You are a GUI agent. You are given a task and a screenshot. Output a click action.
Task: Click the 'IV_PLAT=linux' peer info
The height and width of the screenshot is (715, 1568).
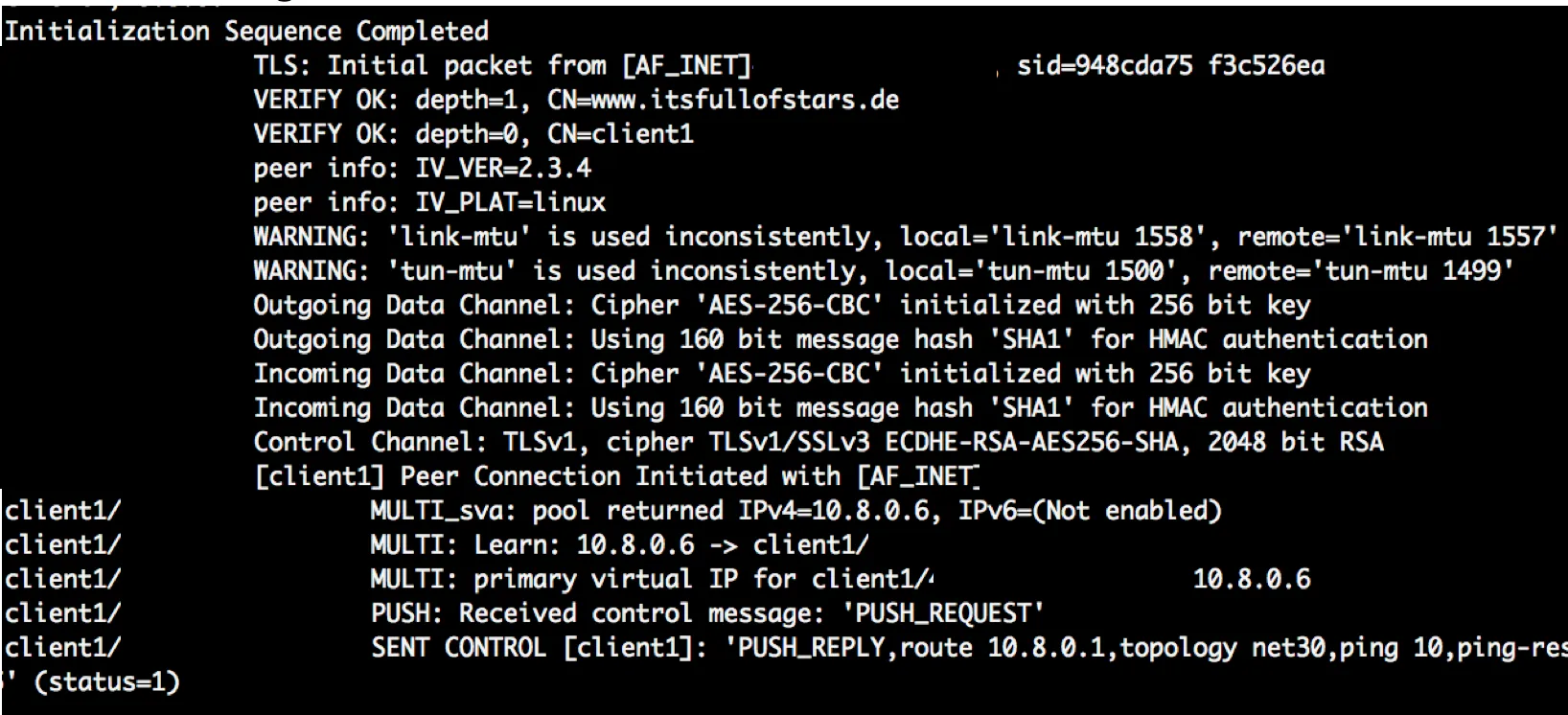click(510, 203)
